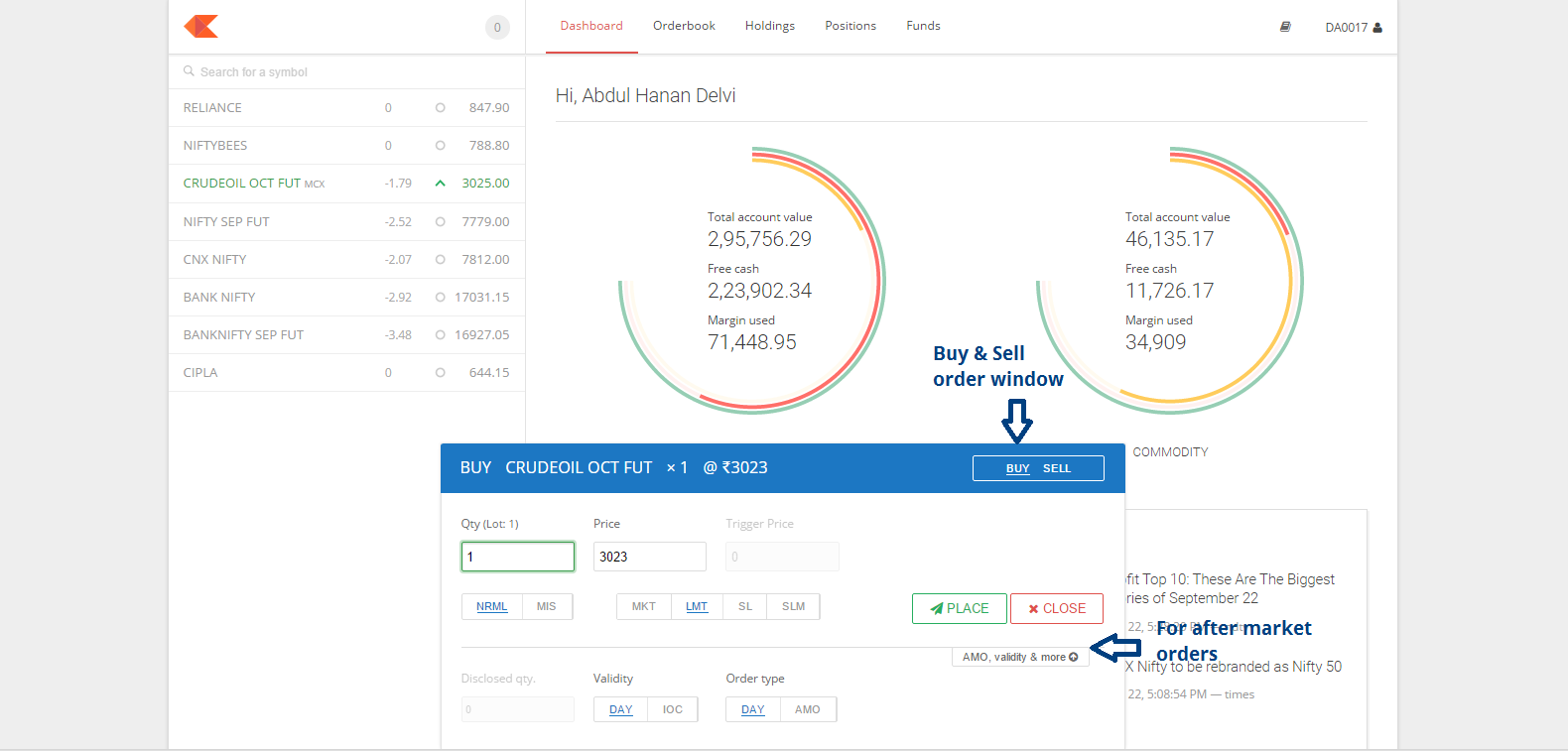Screen dimensions: 1568x751
Task: Collapse the AMO, validity & more section
Action: pyautogui.click(x=1020, y=657)
